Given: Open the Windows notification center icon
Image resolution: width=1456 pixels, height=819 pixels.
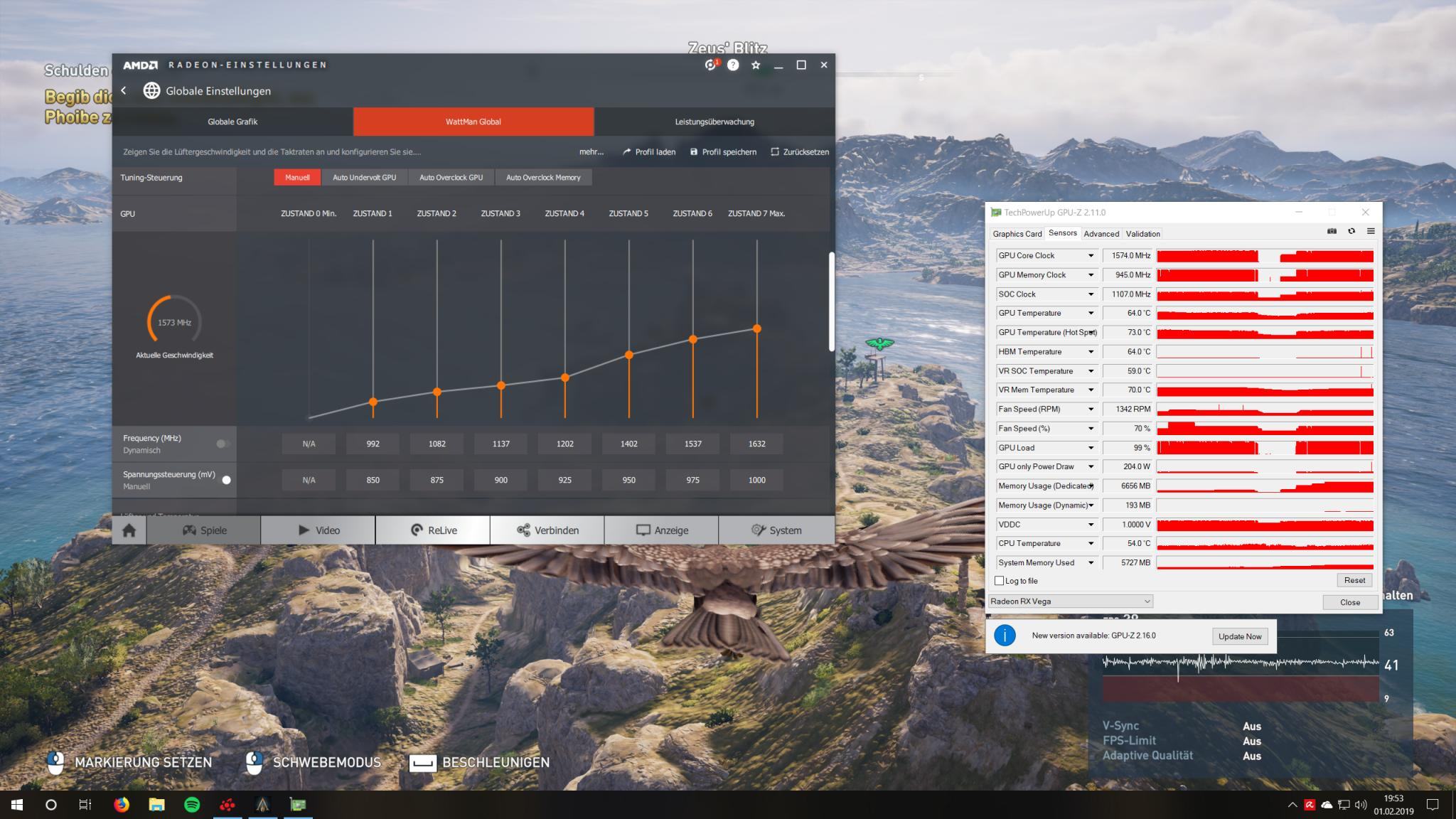Looking at the screenshot, I should tap(1433, 805).
